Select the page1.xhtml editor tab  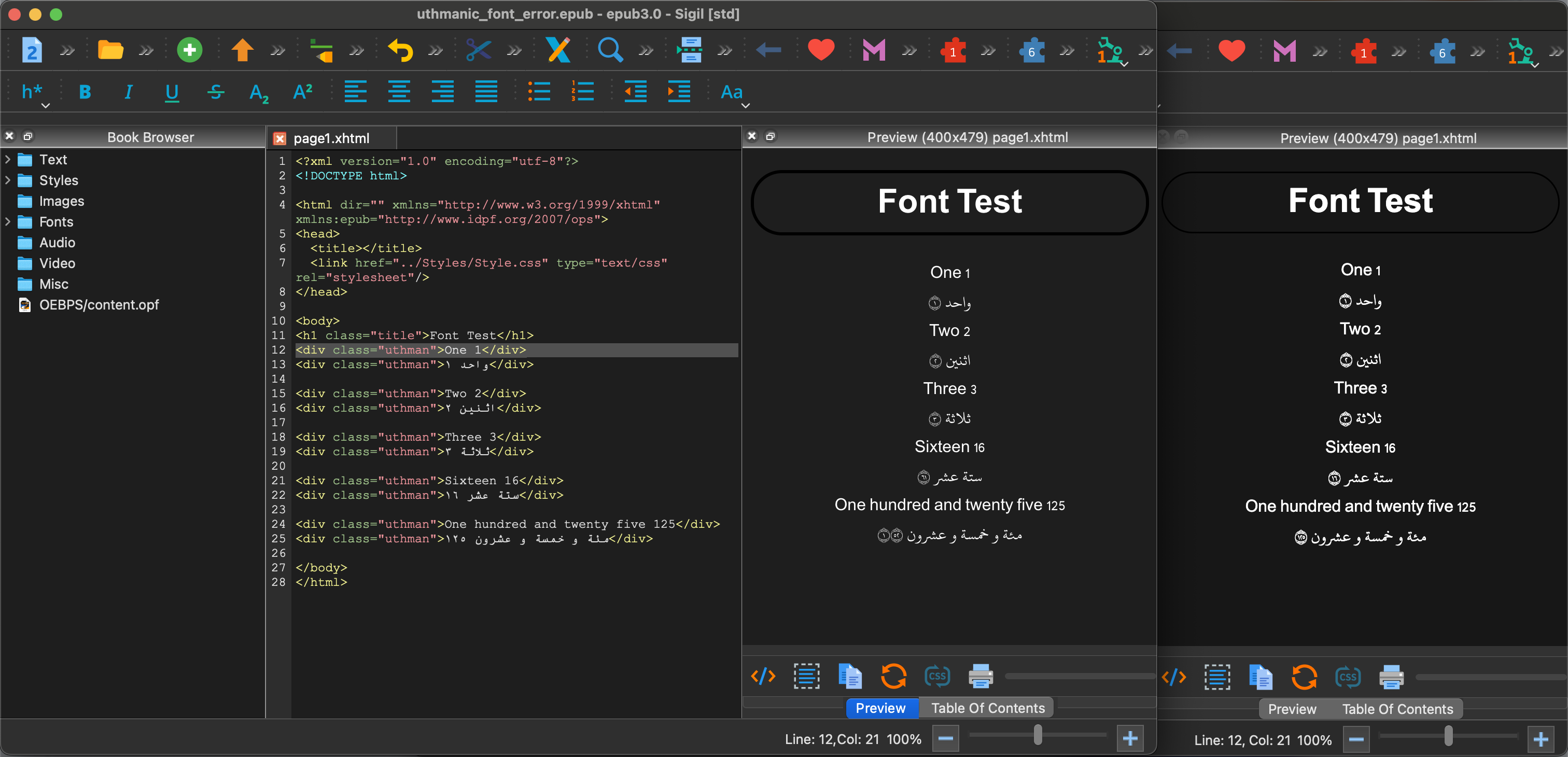click(x=331, y=138)
